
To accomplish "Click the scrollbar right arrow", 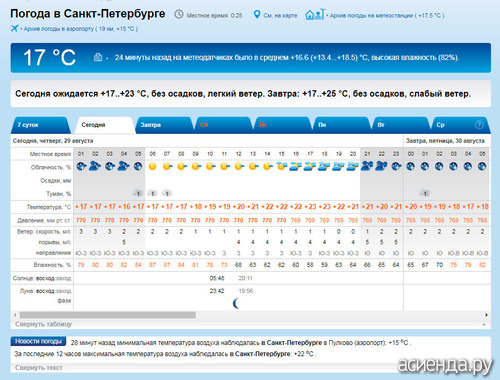I will [487, 315].
